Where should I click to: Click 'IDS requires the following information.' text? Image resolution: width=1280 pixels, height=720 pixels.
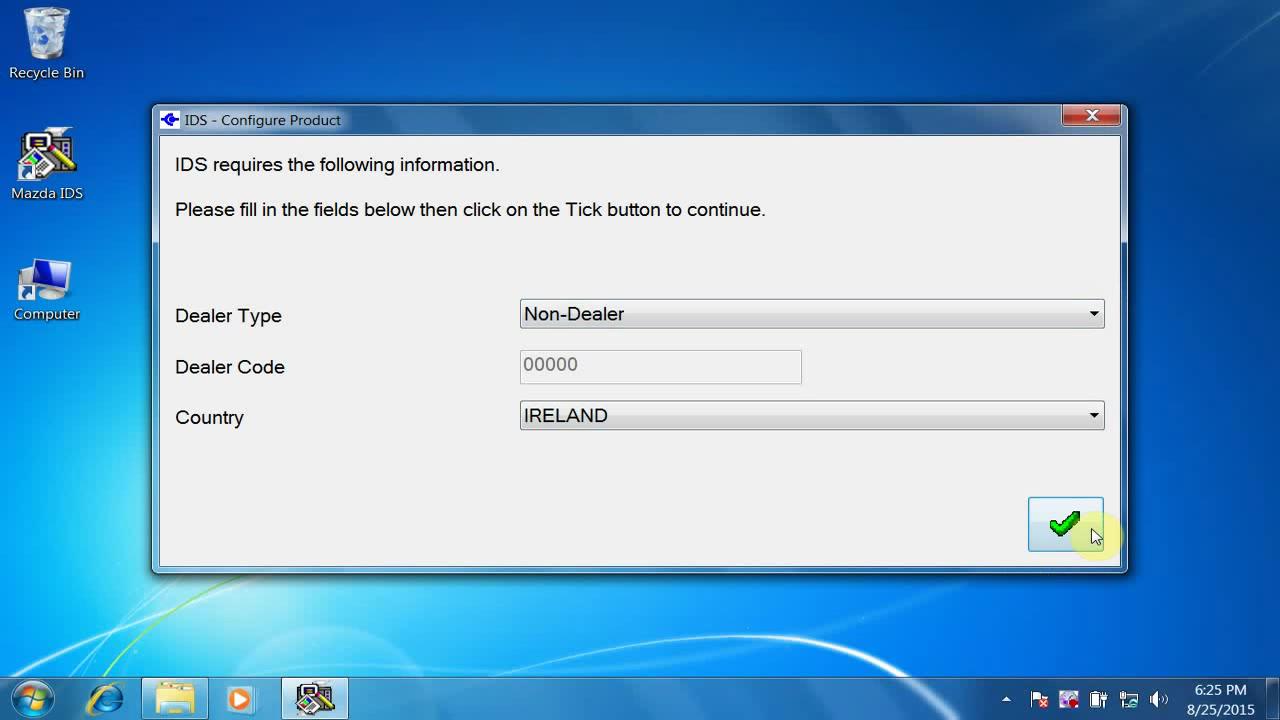tap(337, 165)
